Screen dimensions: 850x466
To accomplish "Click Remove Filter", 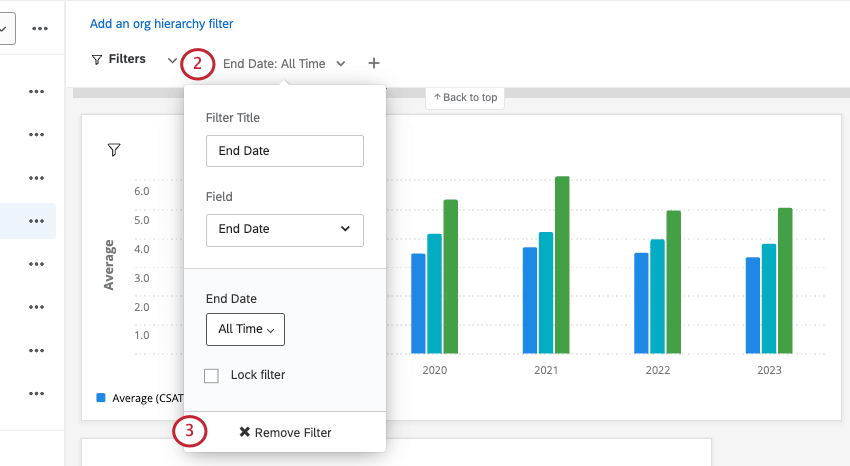I will [285, 432].
